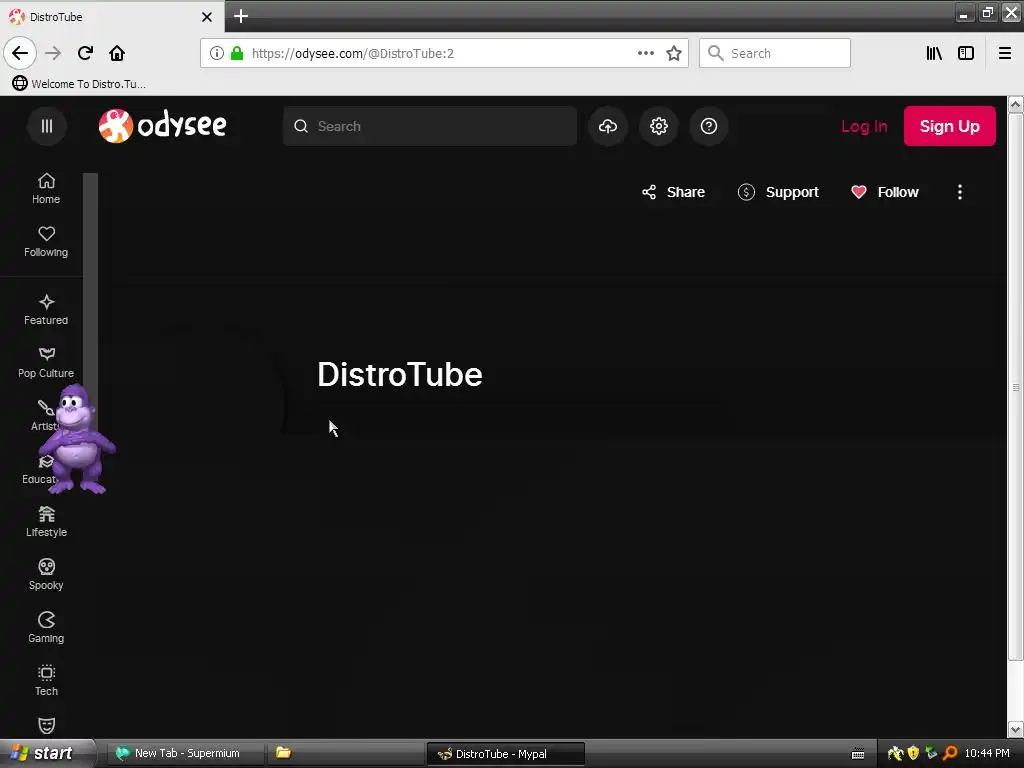The image size is (1024, 768).
Task: Open the folder taskbar item
Action: (345, 753)
